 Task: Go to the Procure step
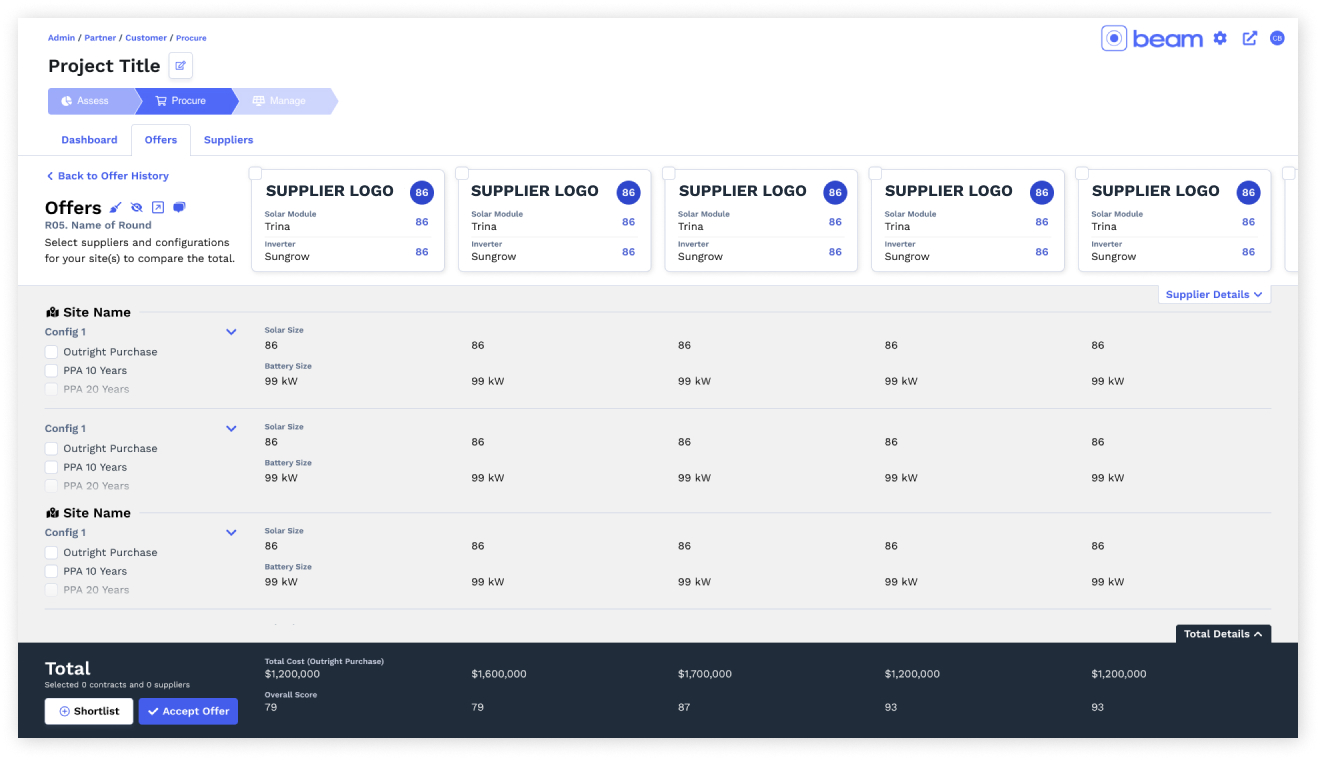coord(187,101)
